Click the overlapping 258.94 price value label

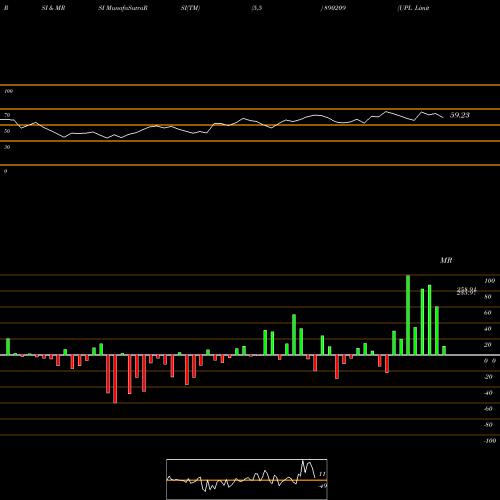pyautogui.click(x=467, y=289)
